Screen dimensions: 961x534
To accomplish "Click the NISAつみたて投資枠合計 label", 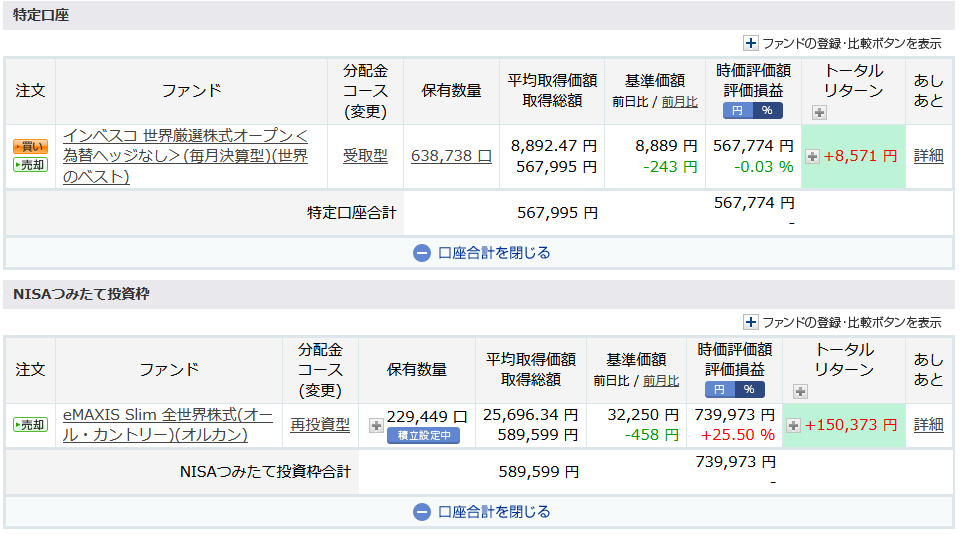I will click(x=265, y=471).
